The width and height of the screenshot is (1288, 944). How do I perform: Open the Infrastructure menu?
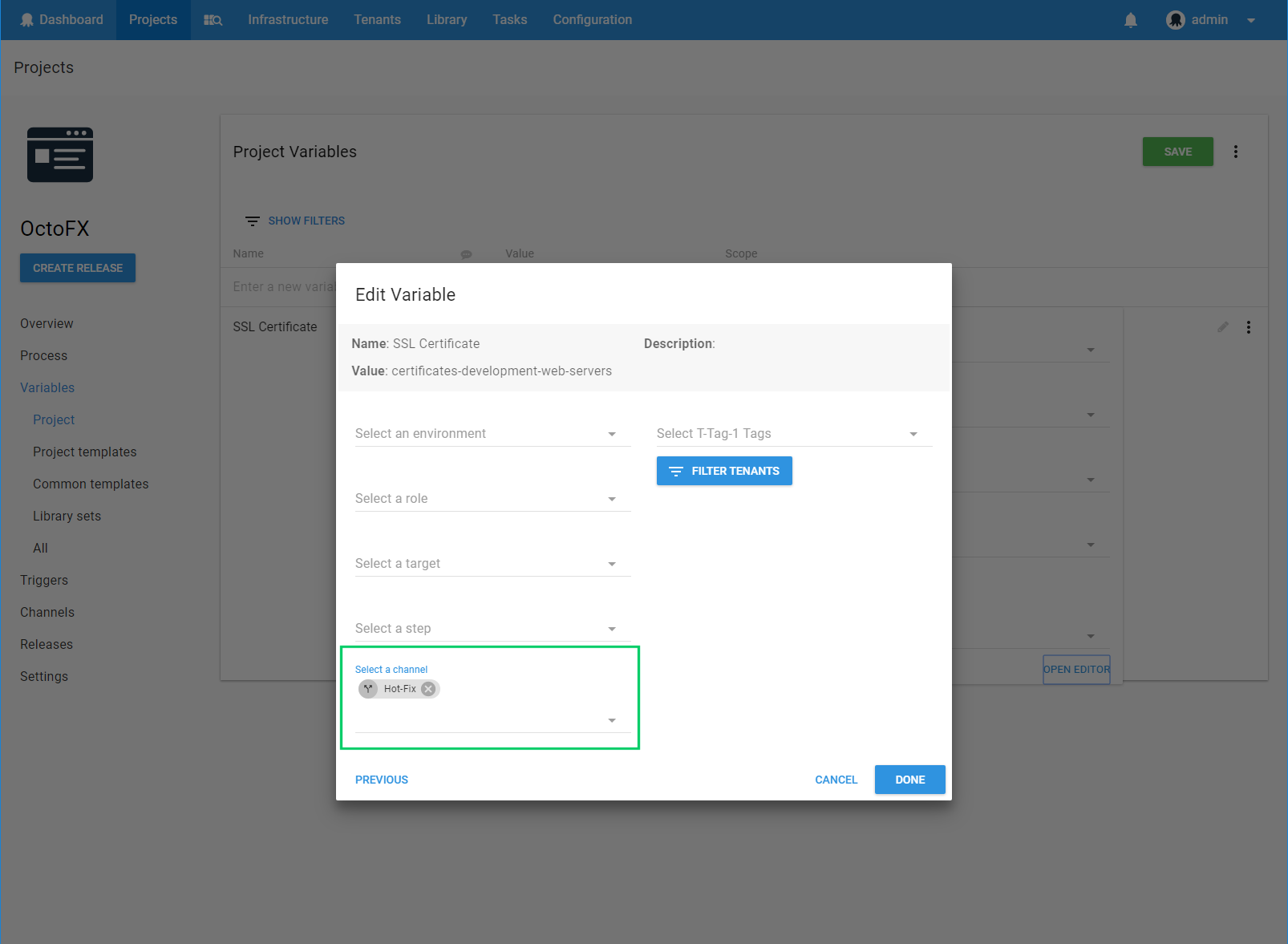pyautogui.click(x=288, y=20)
